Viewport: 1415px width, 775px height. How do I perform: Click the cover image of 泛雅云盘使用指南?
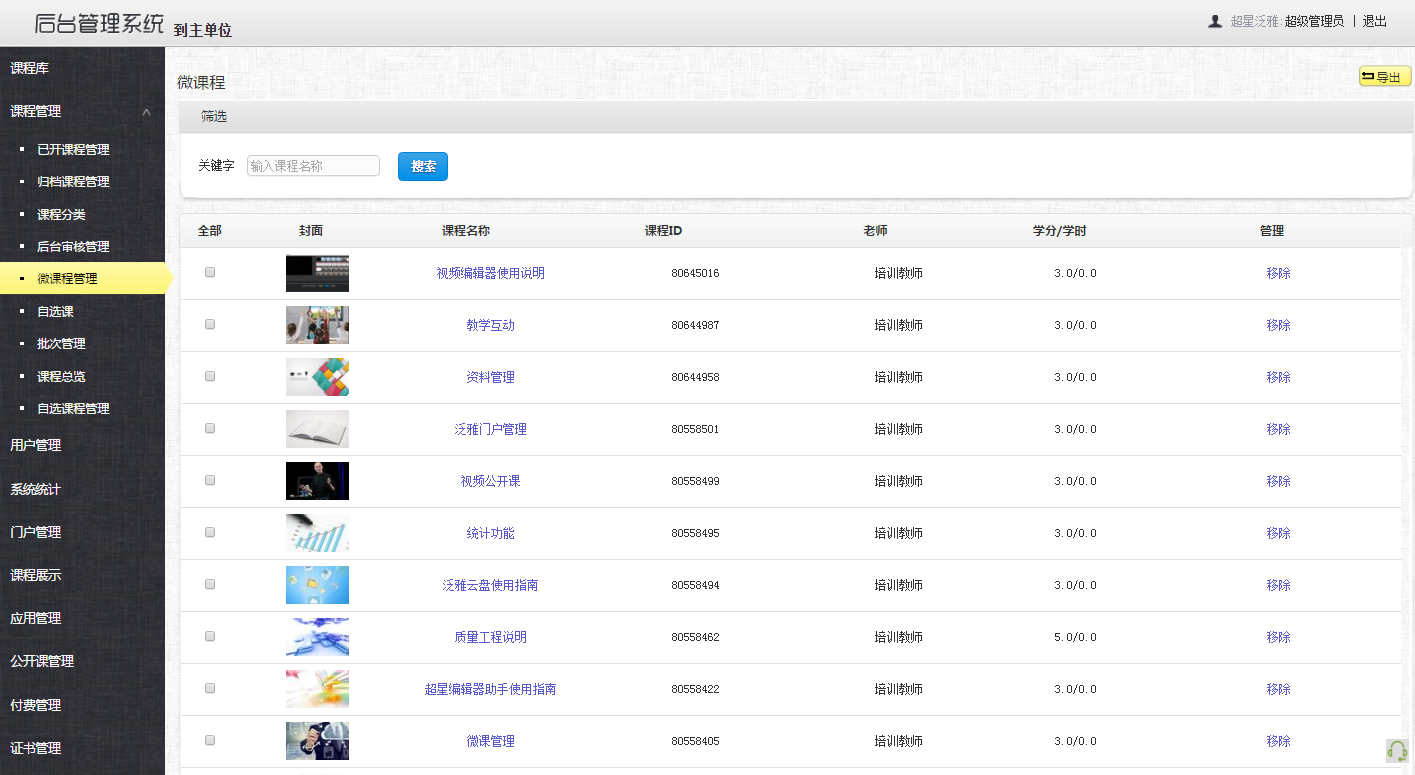coord(317,584)
